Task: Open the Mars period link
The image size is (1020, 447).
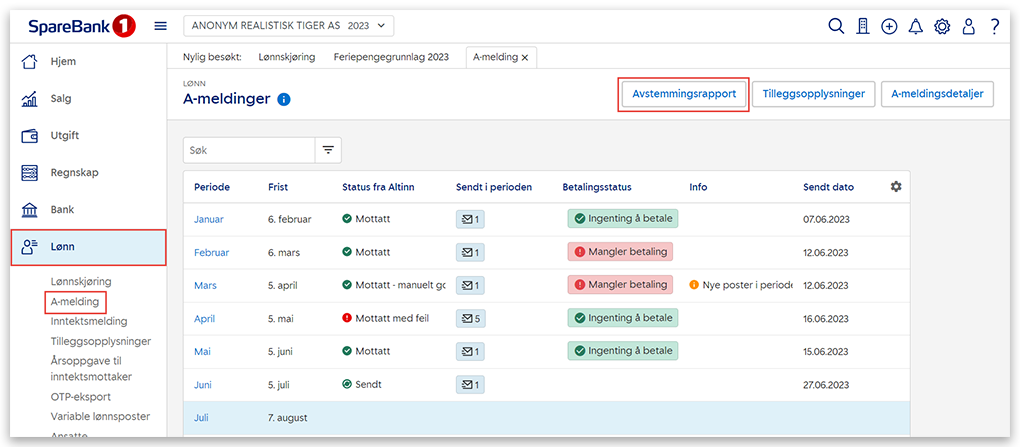Action: click(x=205, y=285)
